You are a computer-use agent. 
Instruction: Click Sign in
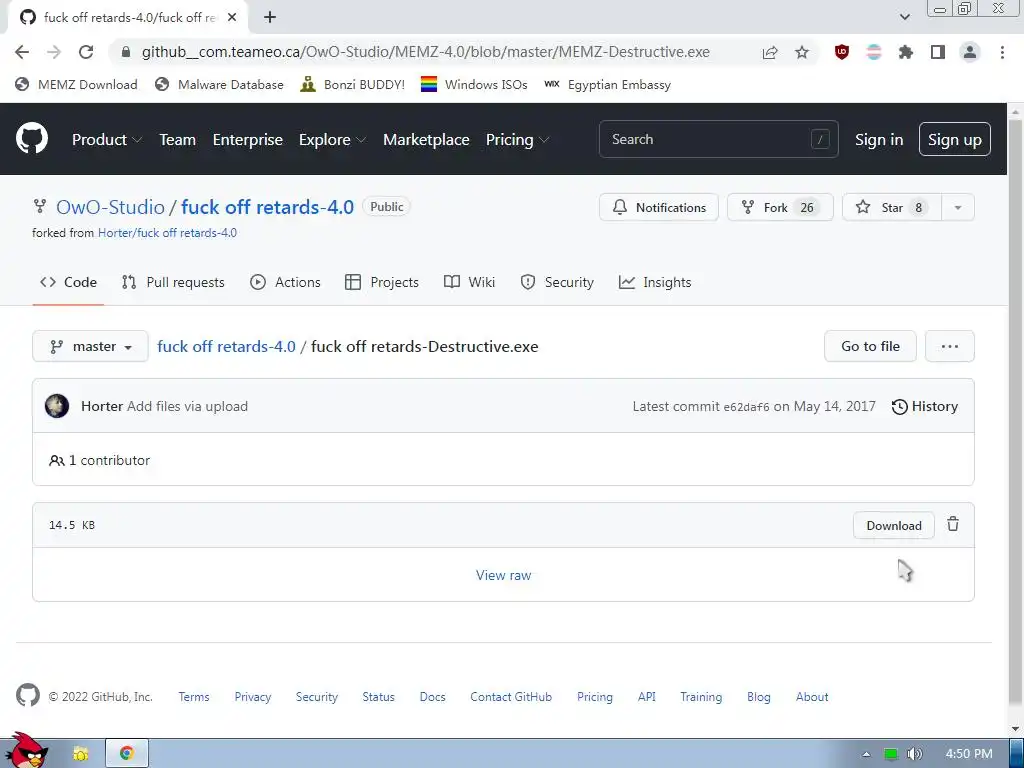click(x=879, y=140)
